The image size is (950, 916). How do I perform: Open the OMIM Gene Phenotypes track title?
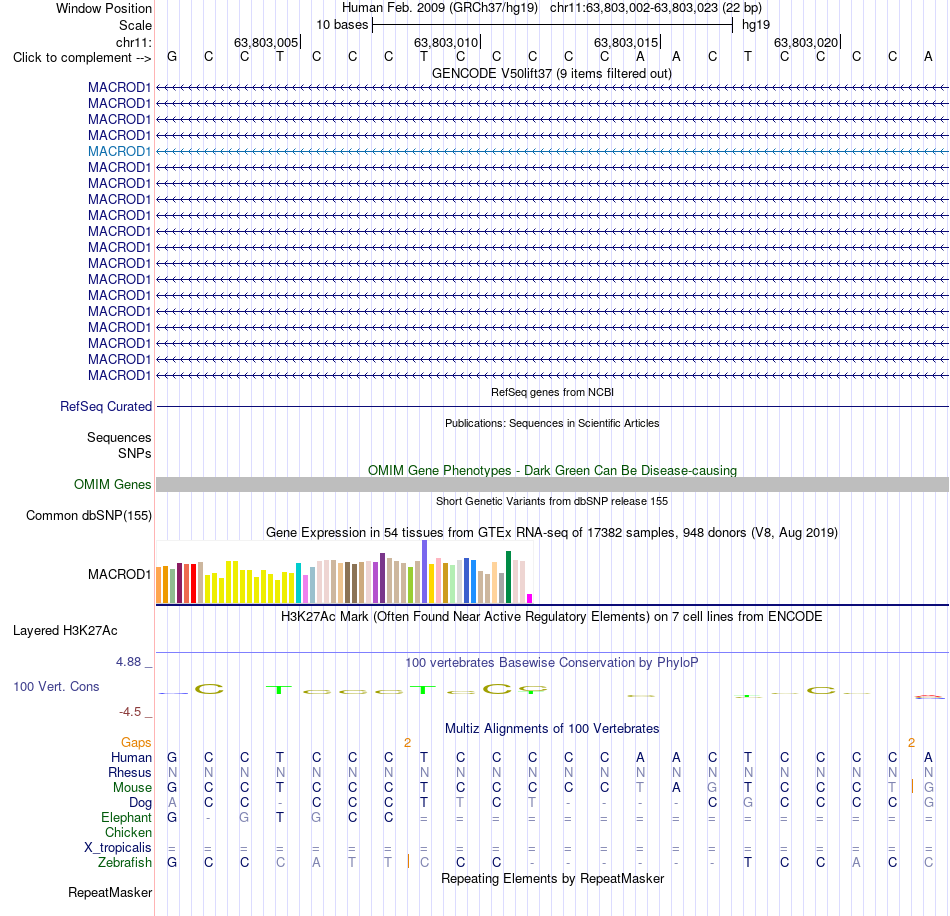pos(552,470)
